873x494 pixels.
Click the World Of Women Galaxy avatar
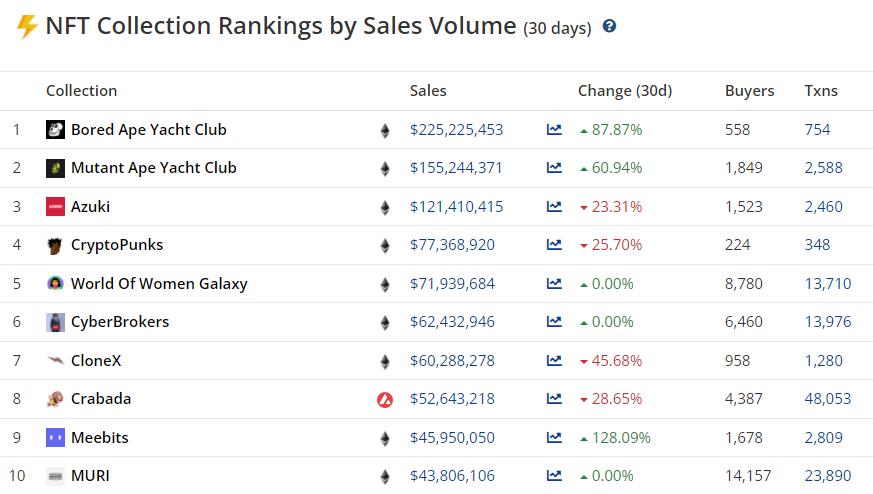55,284
